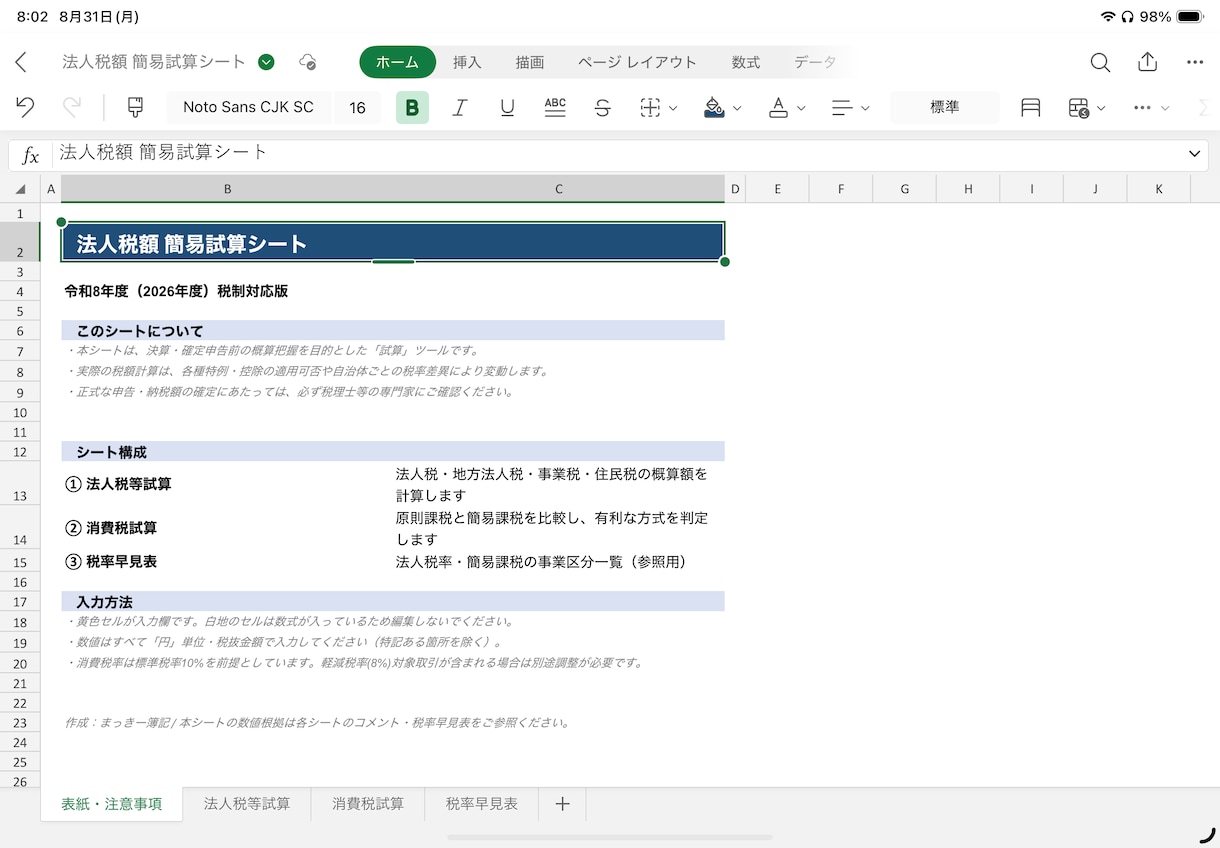Select the format painter tool

[135, 107]
